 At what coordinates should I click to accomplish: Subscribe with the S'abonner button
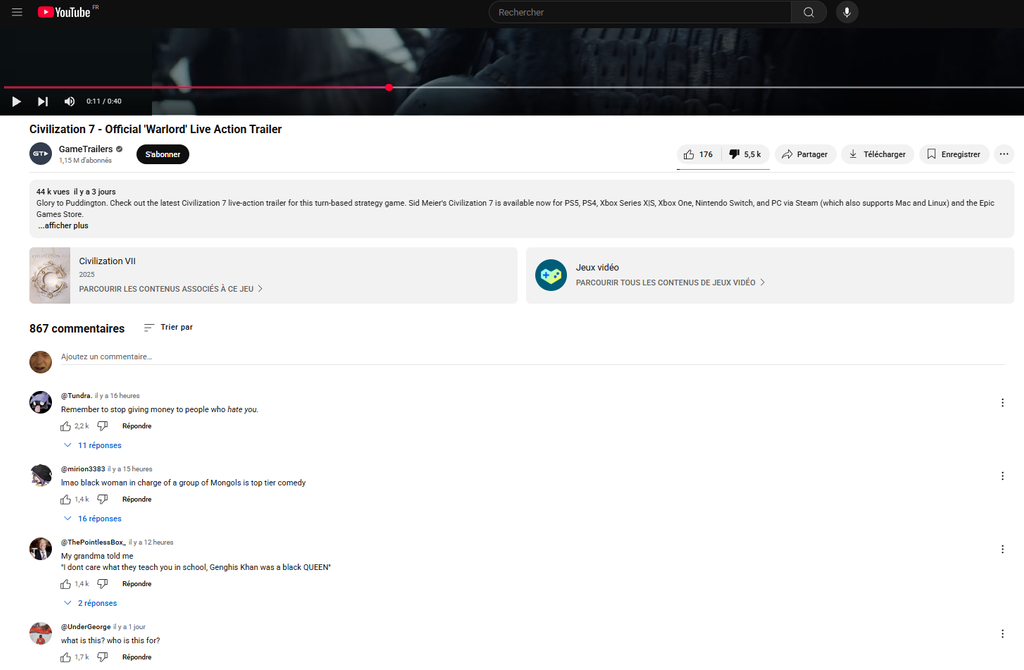click(x=163, y=154)
